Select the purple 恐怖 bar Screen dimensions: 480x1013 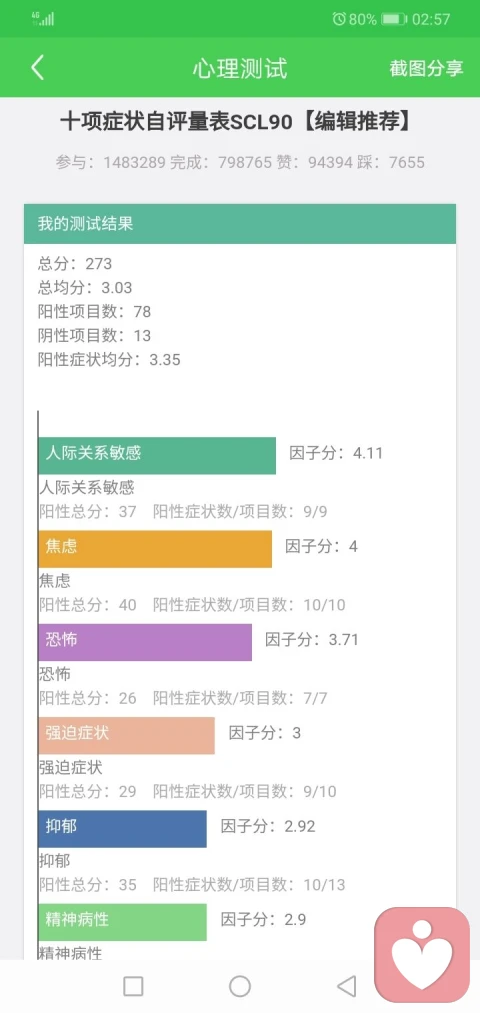pyautogui.click(x=145, y=642)
